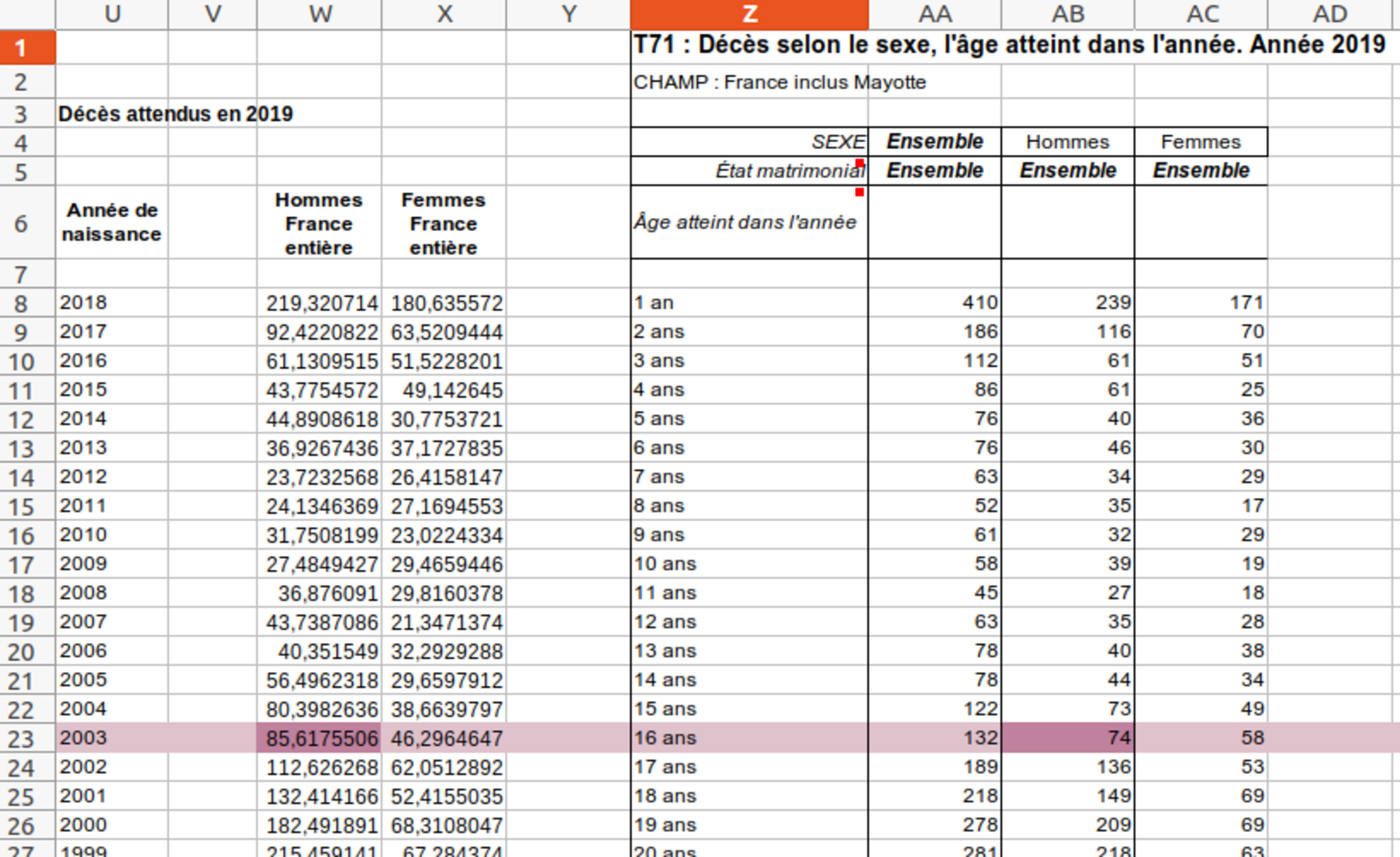Click highlighted cell value 85,6175506
Screen dimensions: 1400x857
[320, 738]
